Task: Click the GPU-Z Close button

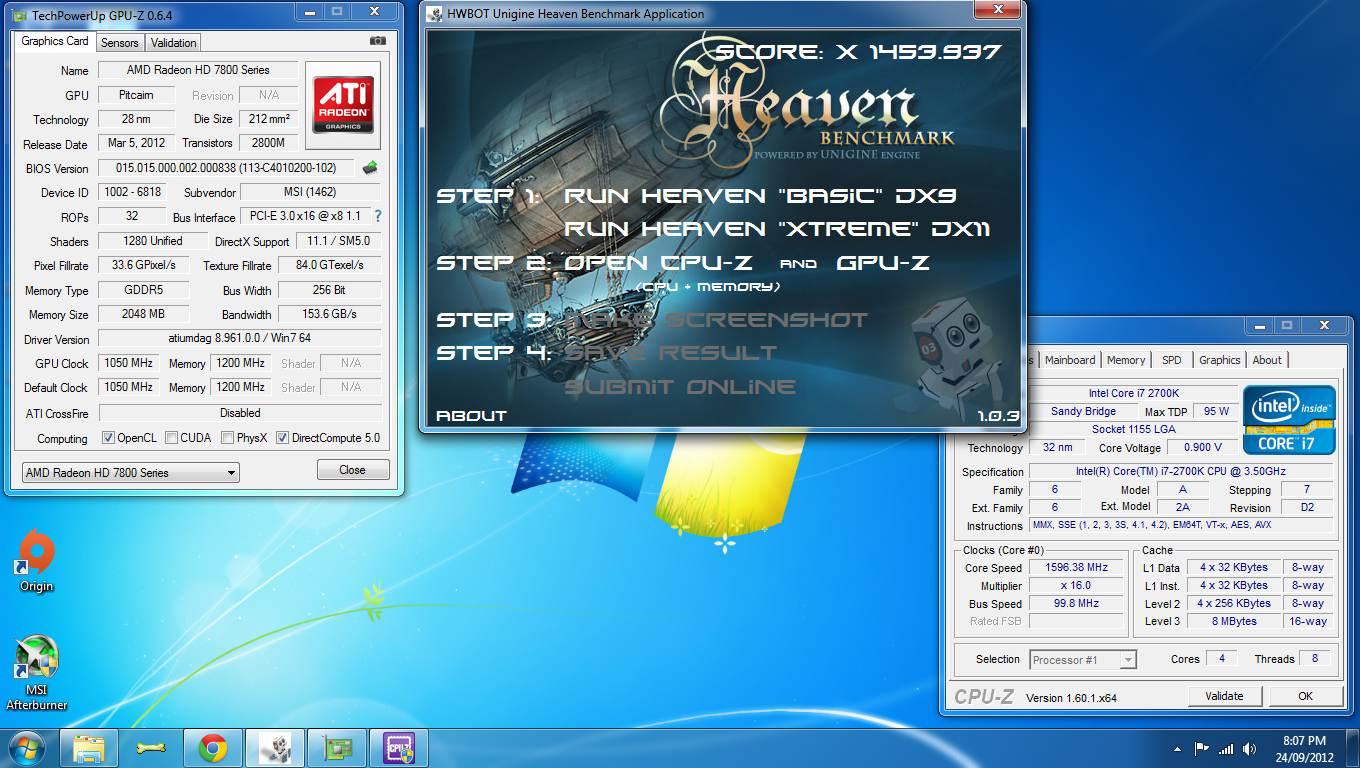Action: [352, 470]
